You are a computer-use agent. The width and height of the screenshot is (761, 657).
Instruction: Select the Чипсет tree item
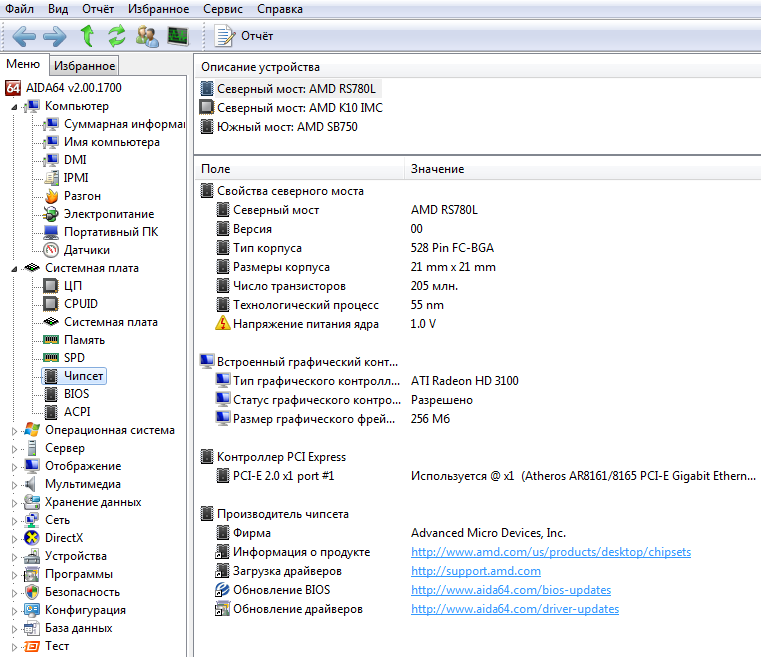(74, 376)
